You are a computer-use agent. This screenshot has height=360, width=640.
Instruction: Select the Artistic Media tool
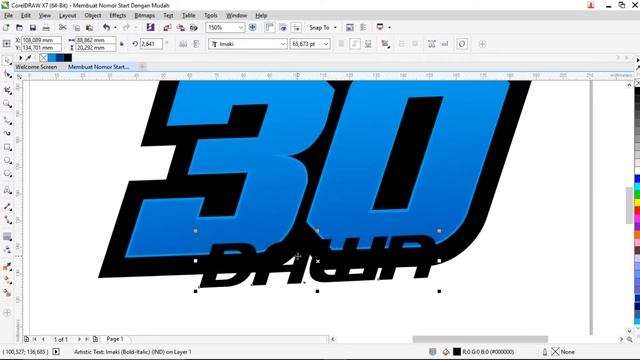coord(7,133)
